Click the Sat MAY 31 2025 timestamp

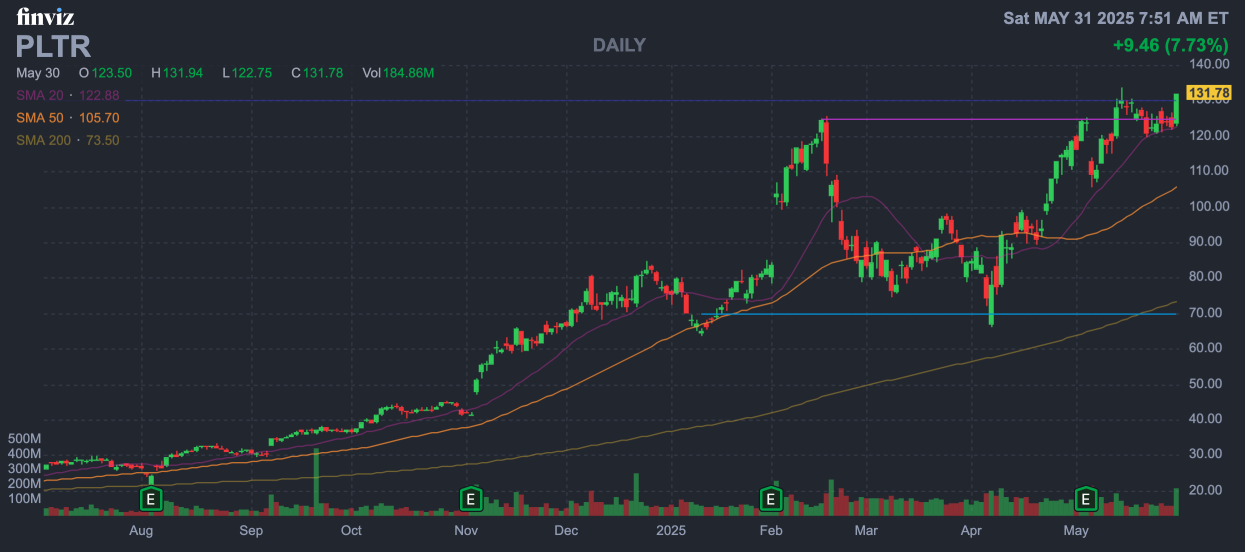click(x=1116, y=18)
